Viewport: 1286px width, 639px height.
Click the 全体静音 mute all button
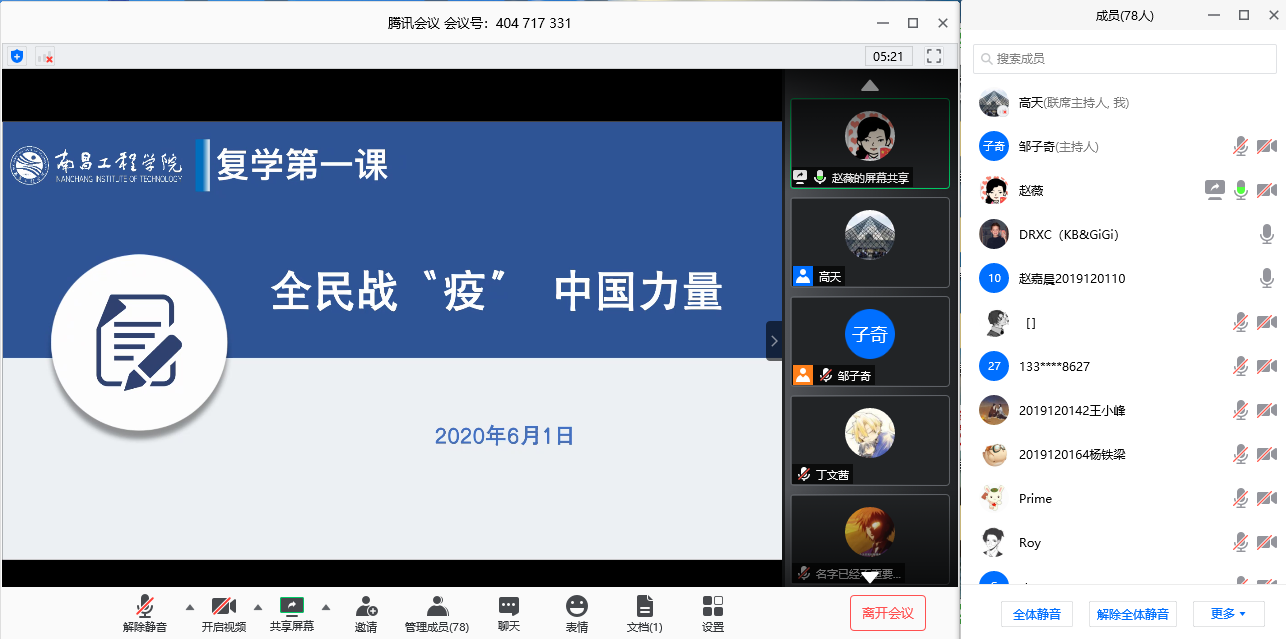click(x=1037, y=614)
